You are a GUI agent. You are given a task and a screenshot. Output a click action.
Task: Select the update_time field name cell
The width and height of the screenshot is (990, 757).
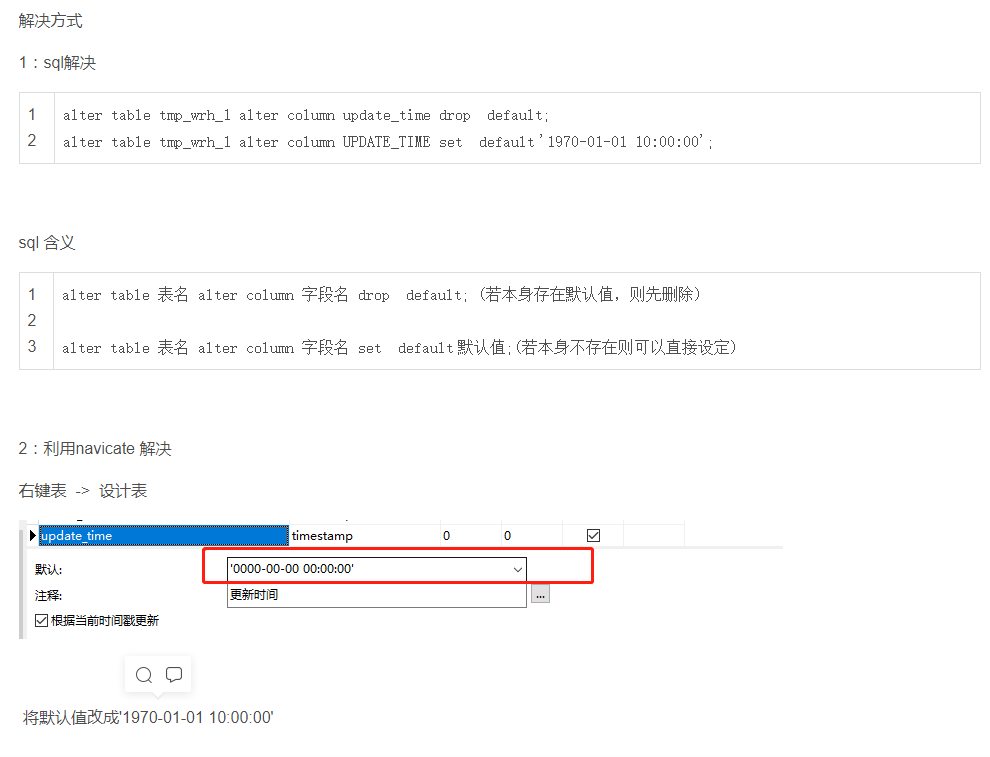click(x=164, y=536)
